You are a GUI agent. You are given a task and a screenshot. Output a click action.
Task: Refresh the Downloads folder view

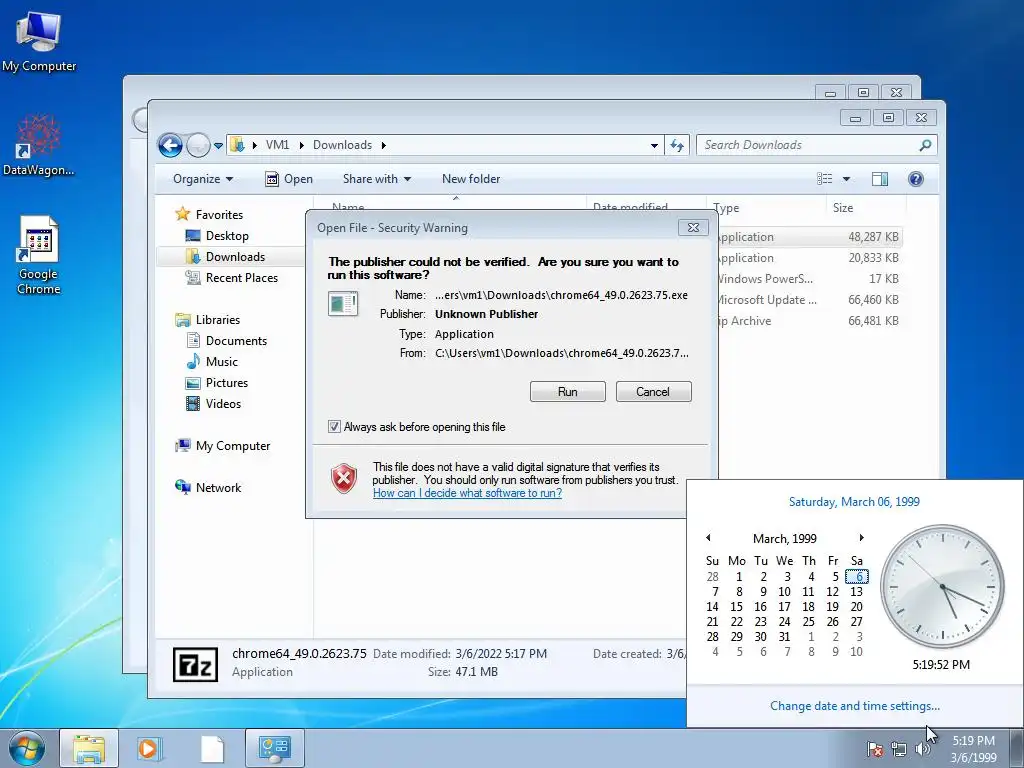[677, 145]
